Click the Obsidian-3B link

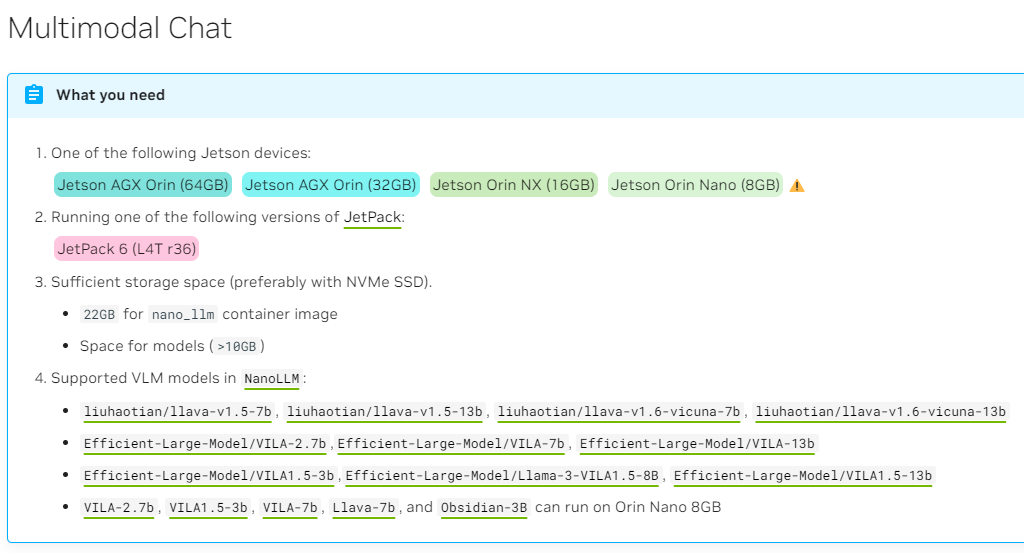point(484,508)
